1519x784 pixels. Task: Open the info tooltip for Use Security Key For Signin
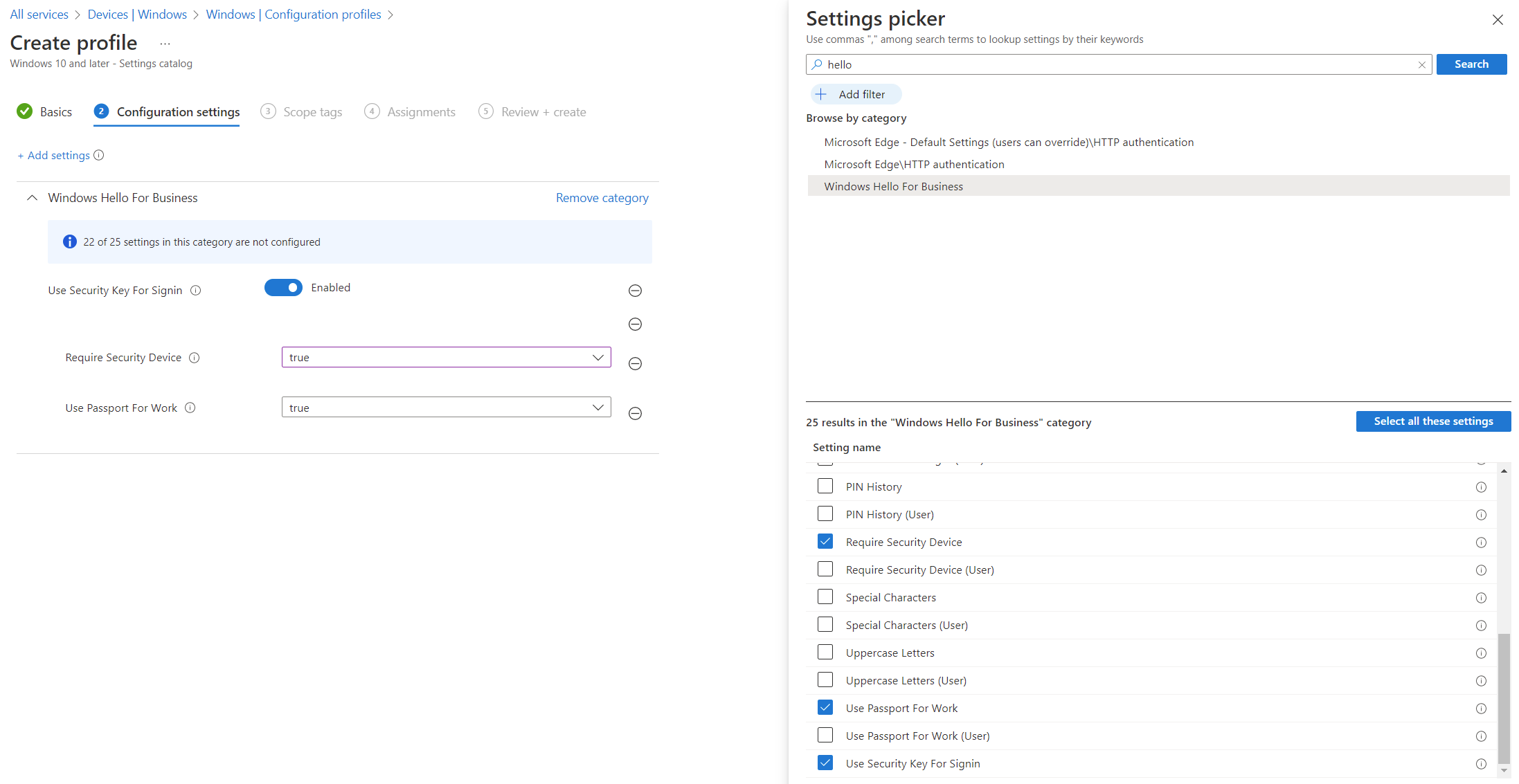tap(196, 290)
